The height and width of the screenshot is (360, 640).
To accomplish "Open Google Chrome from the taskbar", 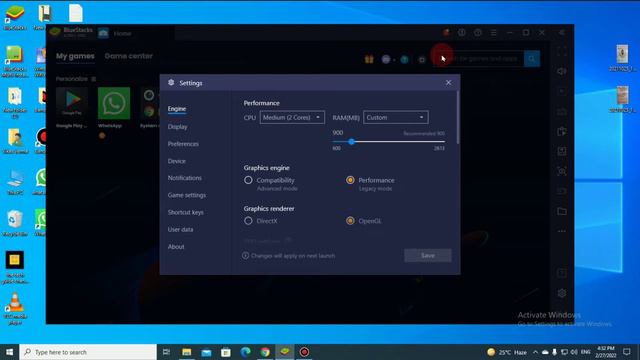I will click(x=265, y=352).
